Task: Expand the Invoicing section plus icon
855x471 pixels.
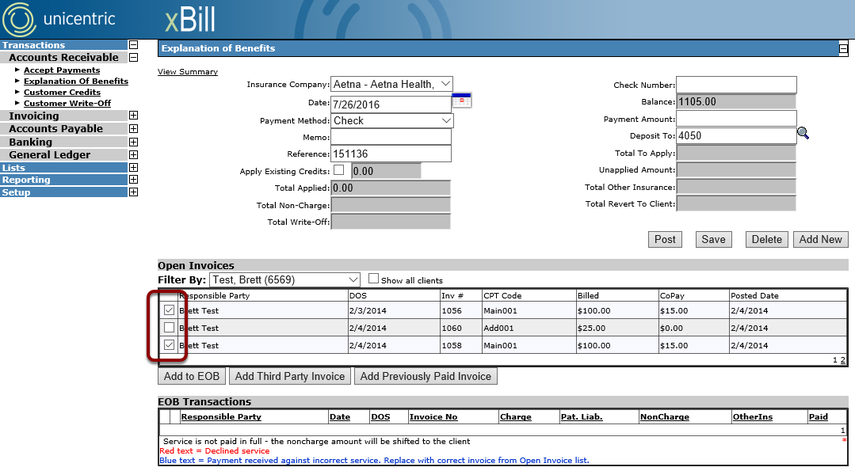Action: point(133,116)
